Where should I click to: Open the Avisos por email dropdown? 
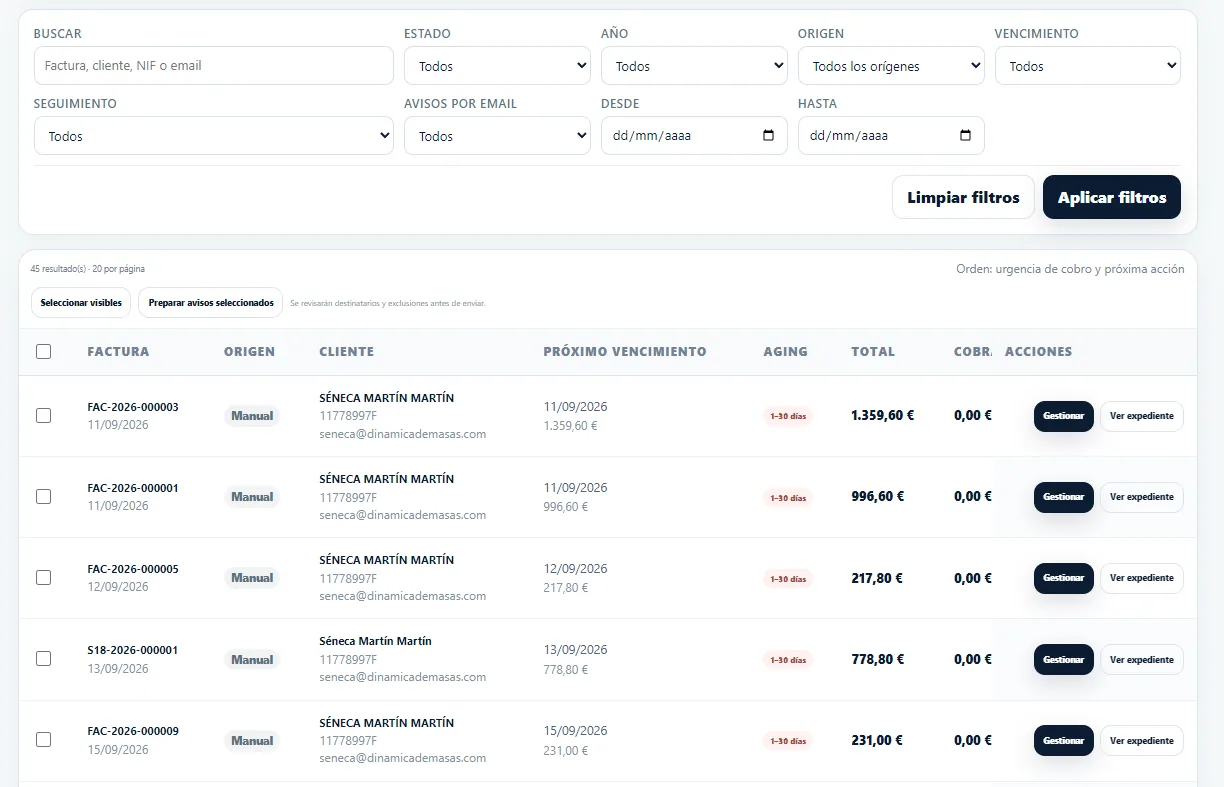(x=497, y=136)
